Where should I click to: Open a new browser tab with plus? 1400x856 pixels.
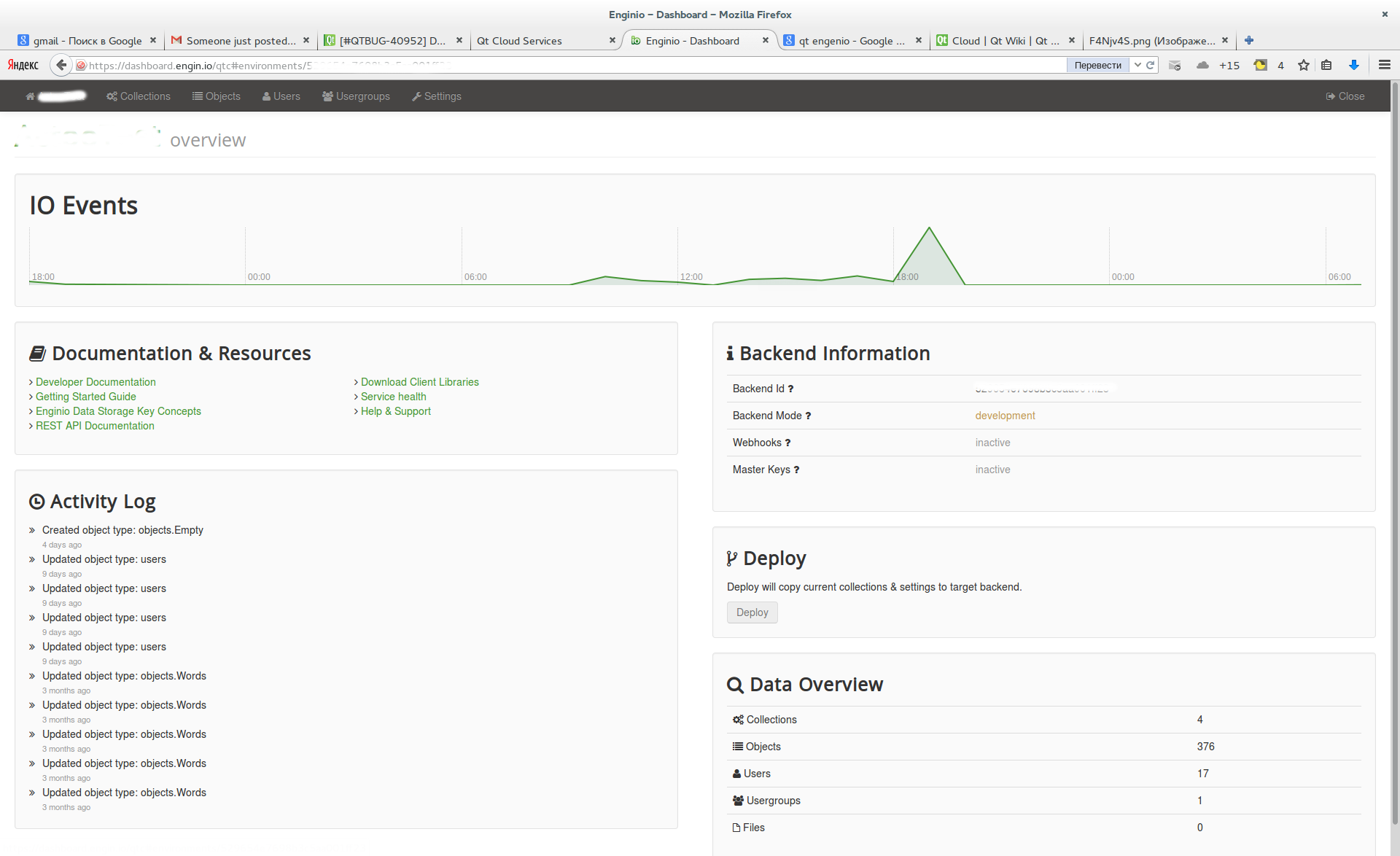coord(1249,40)
